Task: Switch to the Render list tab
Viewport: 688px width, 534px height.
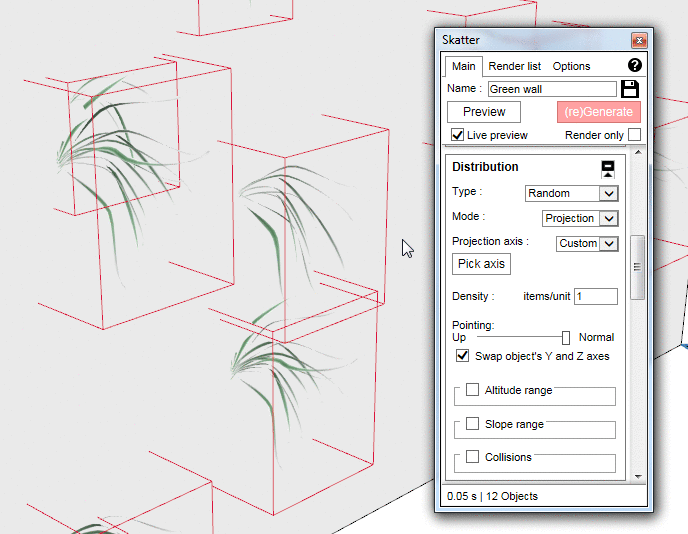Action: (514, 66)
